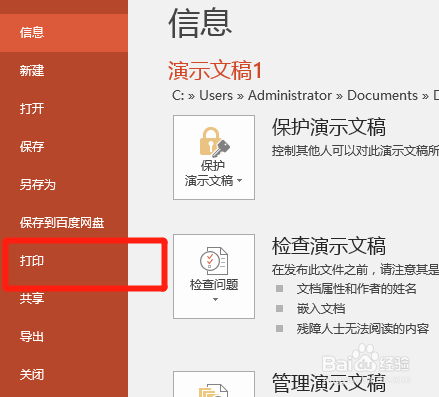The width and height of the screenshot is (439, 397).
Task: Expand the 检查问题 dropdown arrow
Action: (215, 299)
